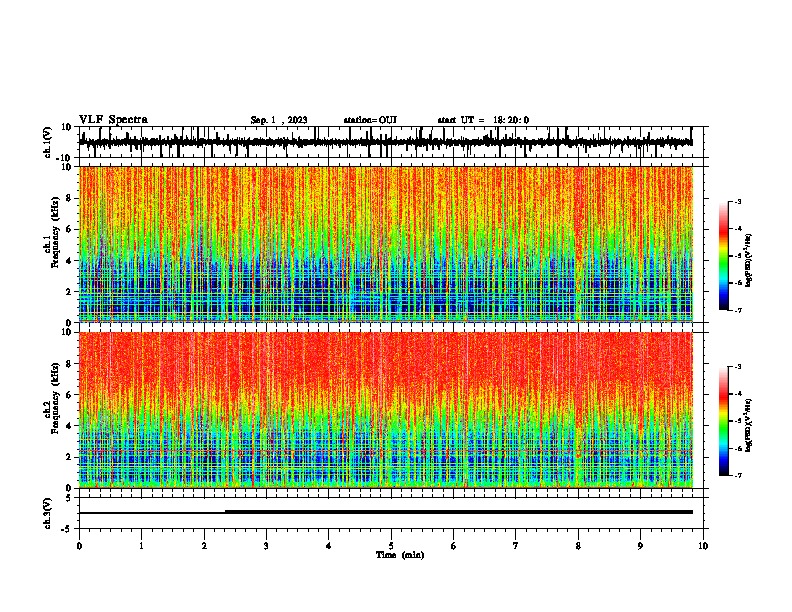
Task: Click time-axis tick label "9" at the bottom
Action: (640, 546)
